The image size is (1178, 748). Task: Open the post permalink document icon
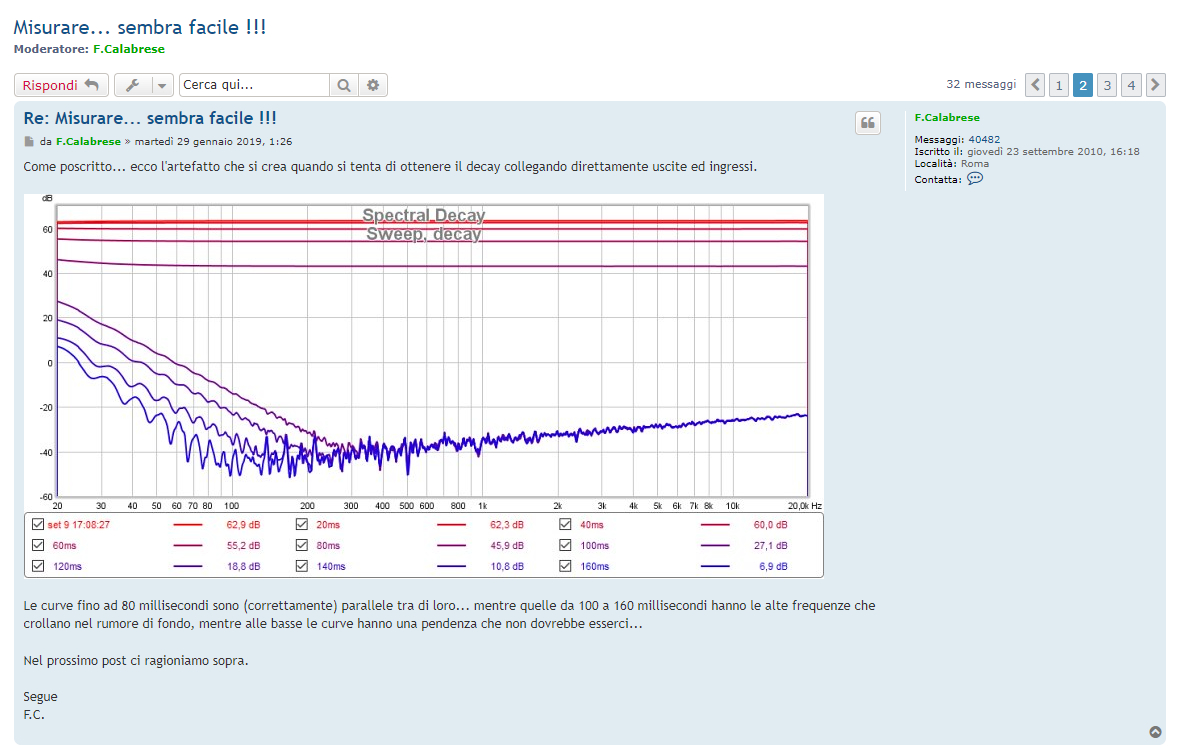[x=29, y=141]
